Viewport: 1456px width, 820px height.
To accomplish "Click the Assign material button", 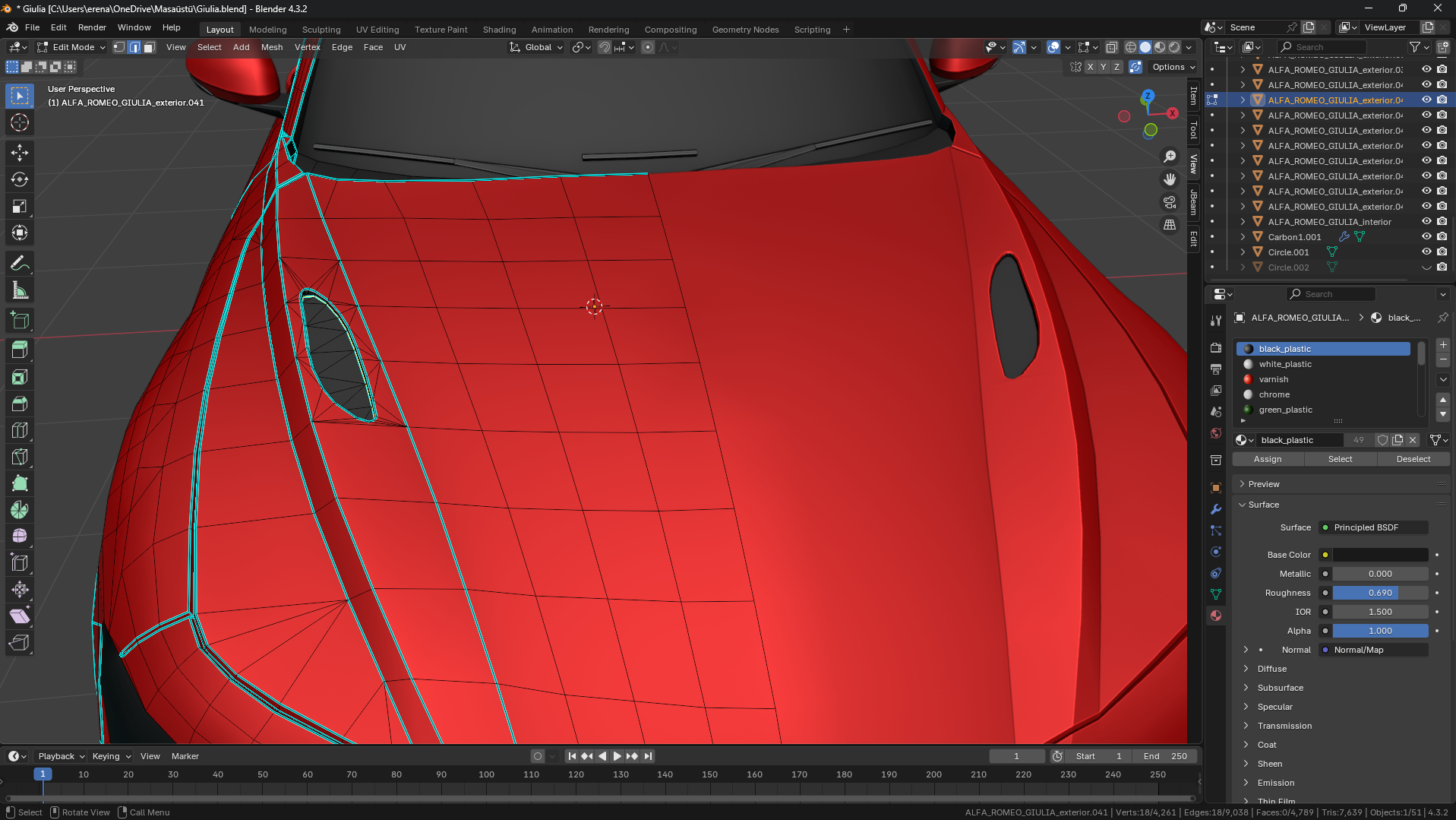I will pos(1268,459).
